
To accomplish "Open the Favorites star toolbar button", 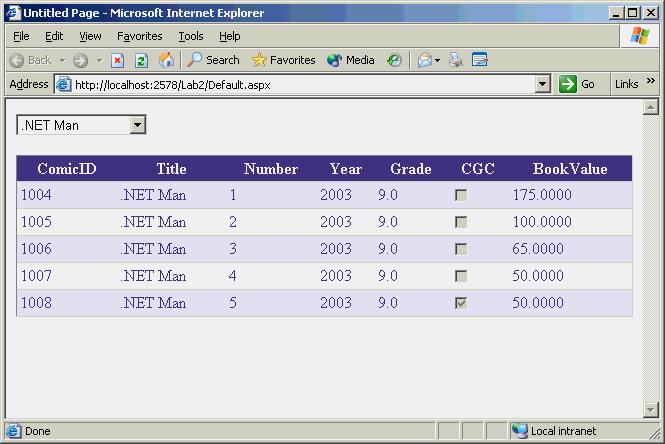I will click(283, 60).
